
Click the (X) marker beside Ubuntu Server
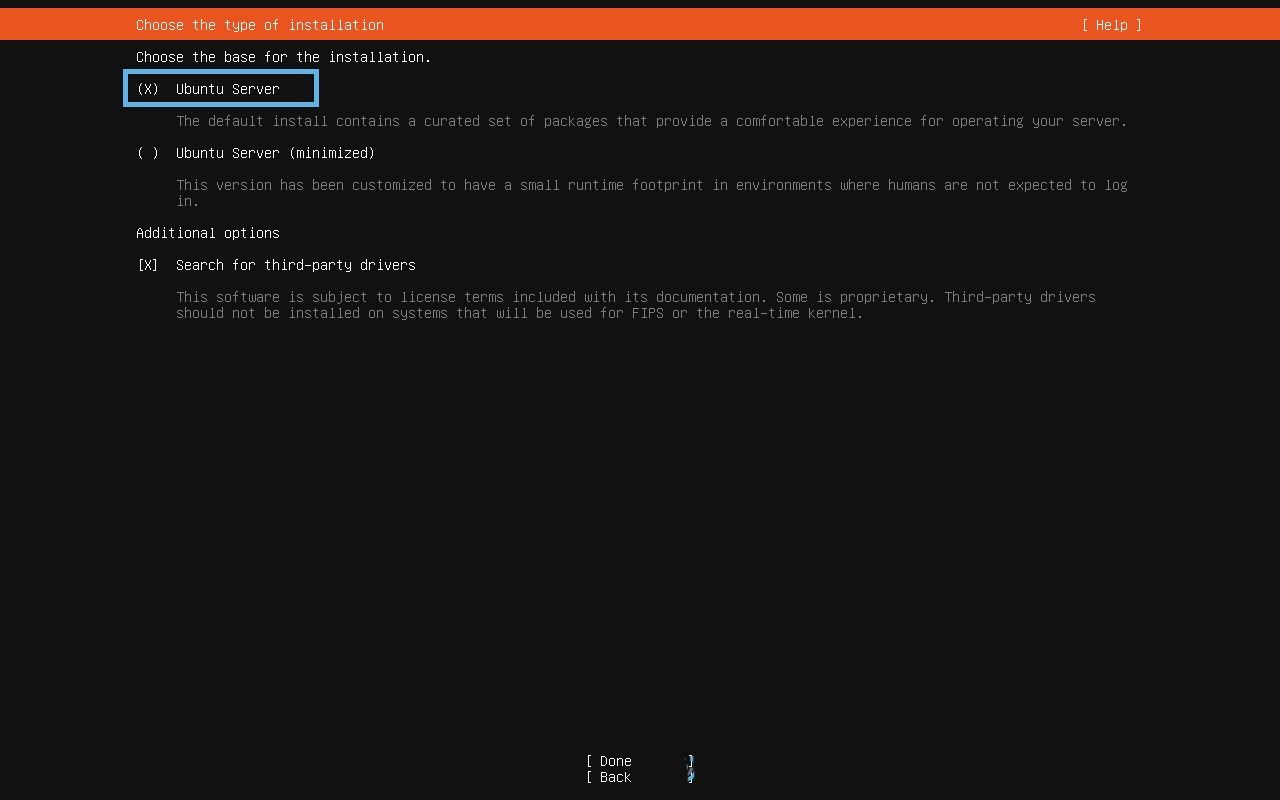pyautogui.click(x=147, y=88)
